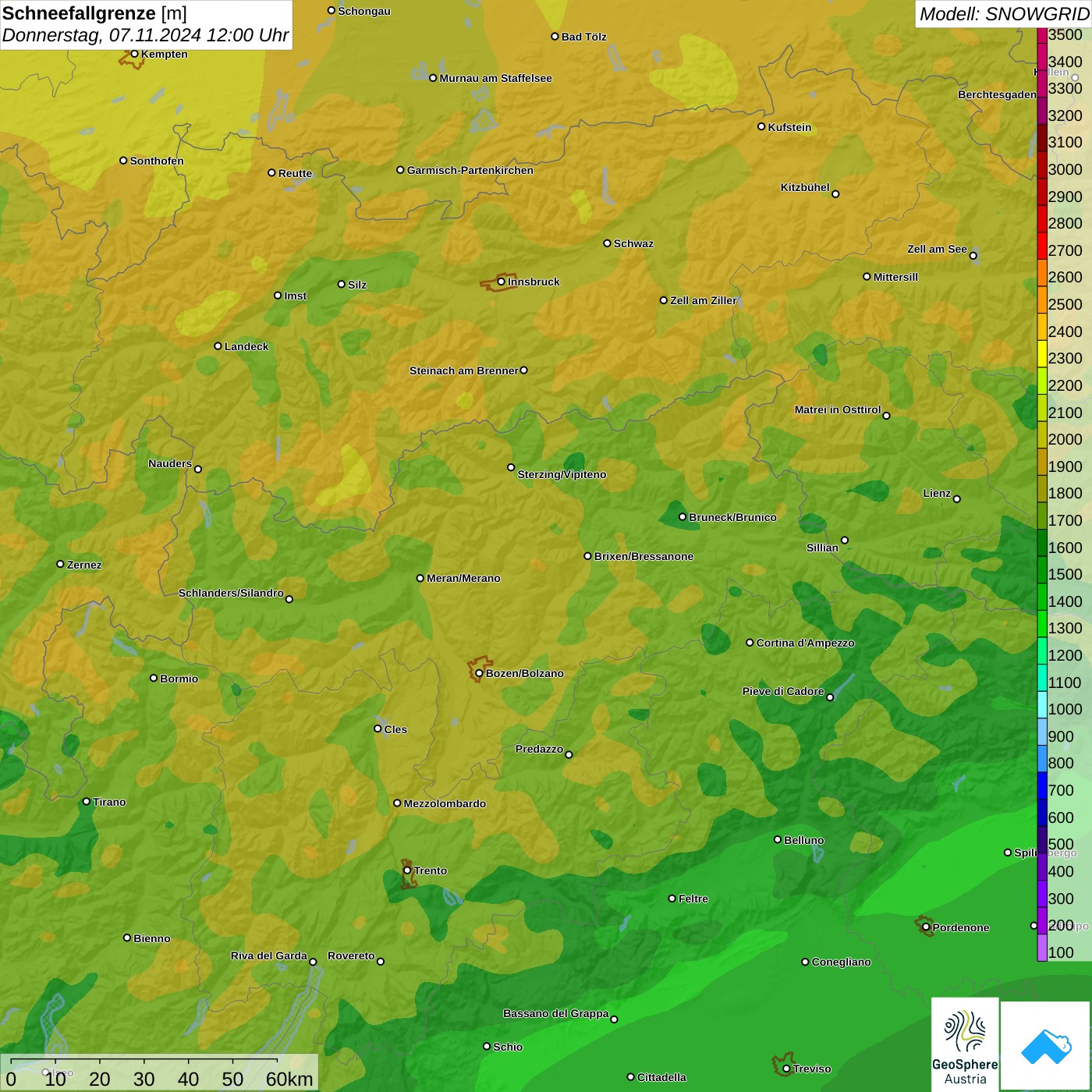Click the Treviso city marker dot

point(786,1069)
